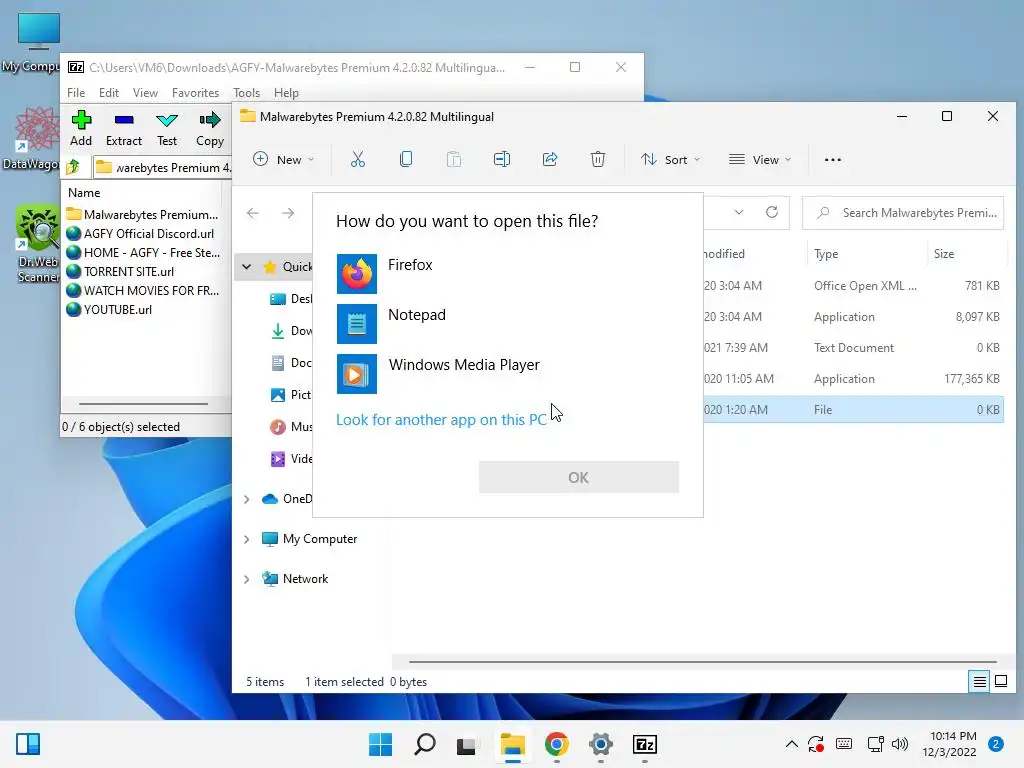
Task: Open Edit menu in 7-Zip
Action: click(108, 93)
